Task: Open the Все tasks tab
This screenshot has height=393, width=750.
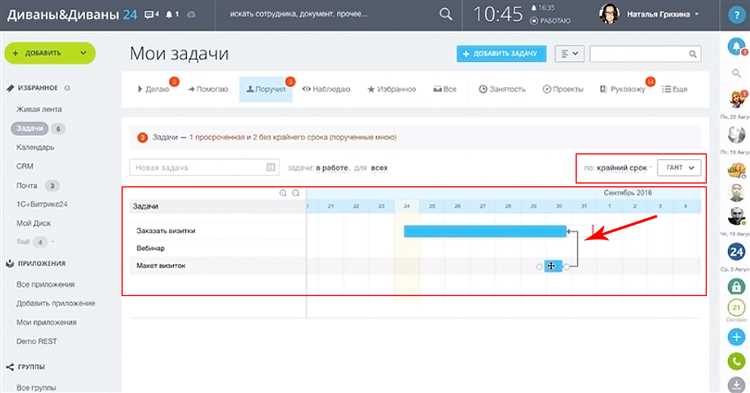Action: [x=445, y=89]
